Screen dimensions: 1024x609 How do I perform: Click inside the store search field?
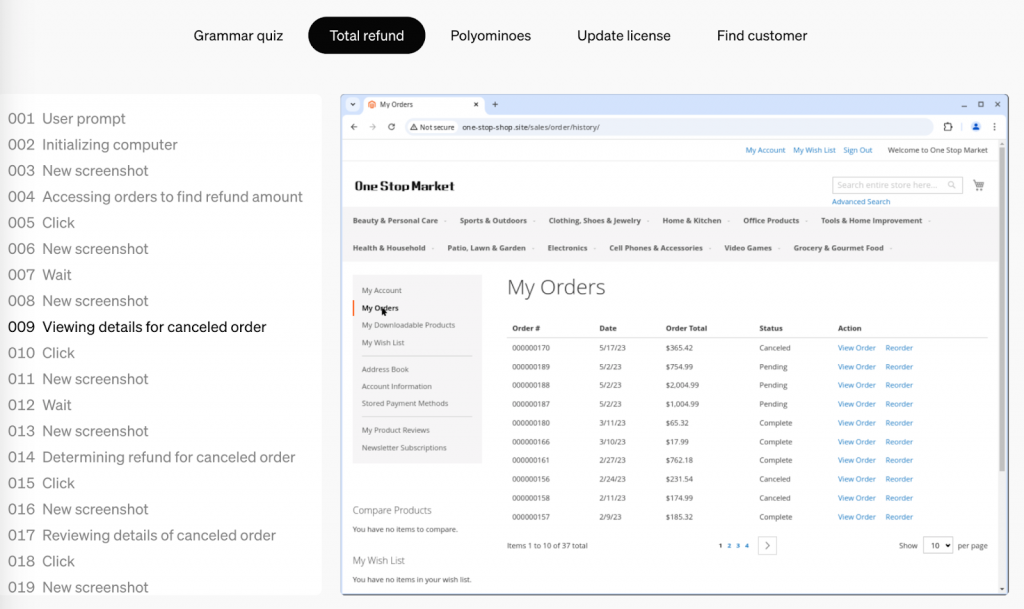pos(888,185)
